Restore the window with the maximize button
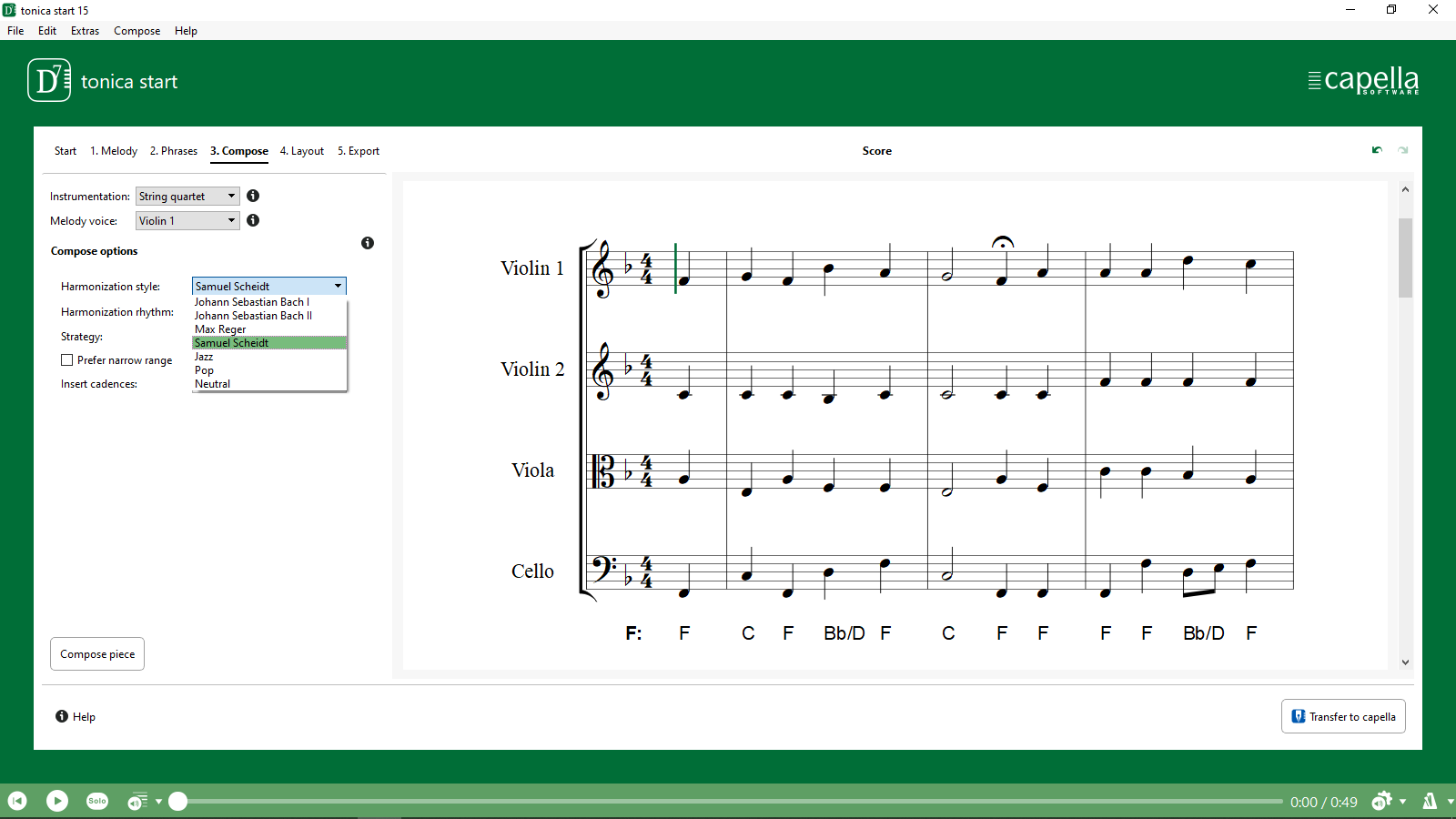This screenshot has height=819, width=1456. [x=1391, y=10]
